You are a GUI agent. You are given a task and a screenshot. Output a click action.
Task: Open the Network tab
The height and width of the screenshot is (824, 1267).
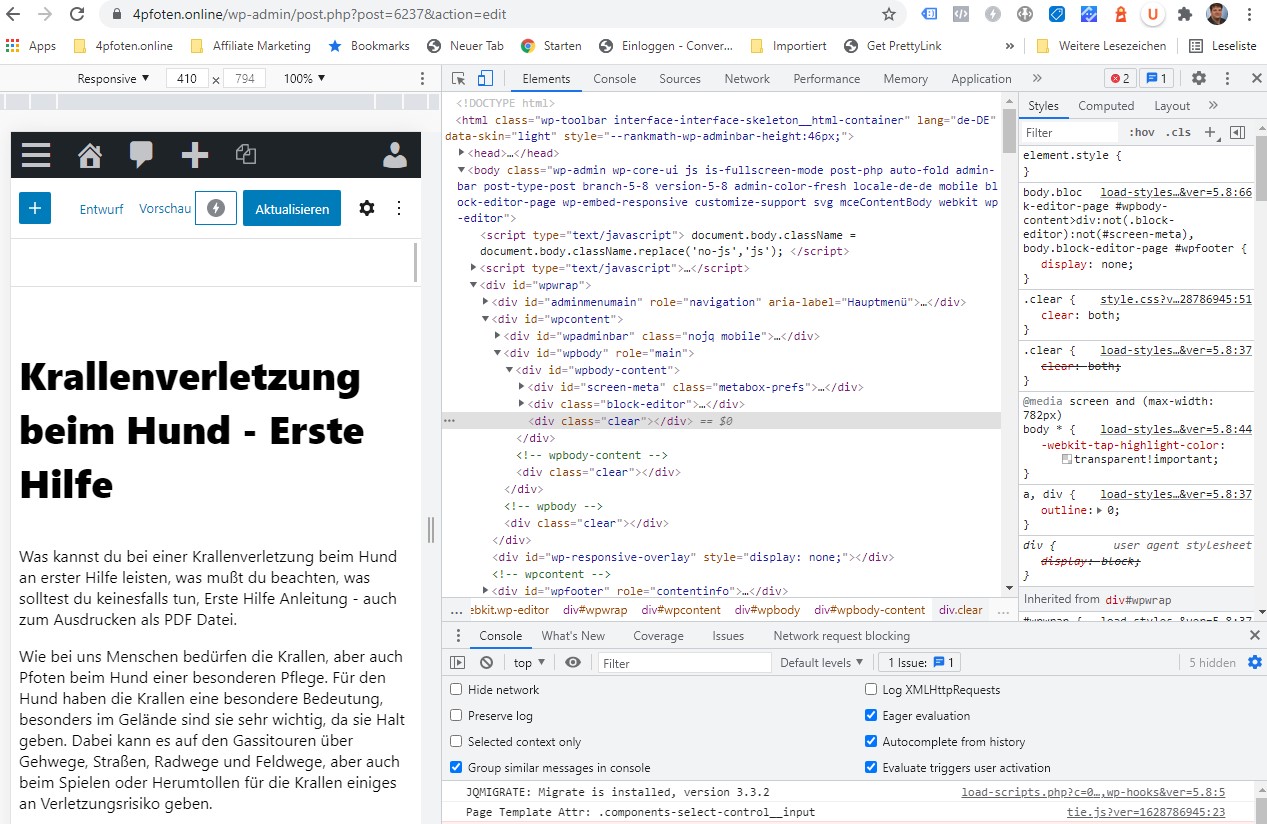(747, 79)
